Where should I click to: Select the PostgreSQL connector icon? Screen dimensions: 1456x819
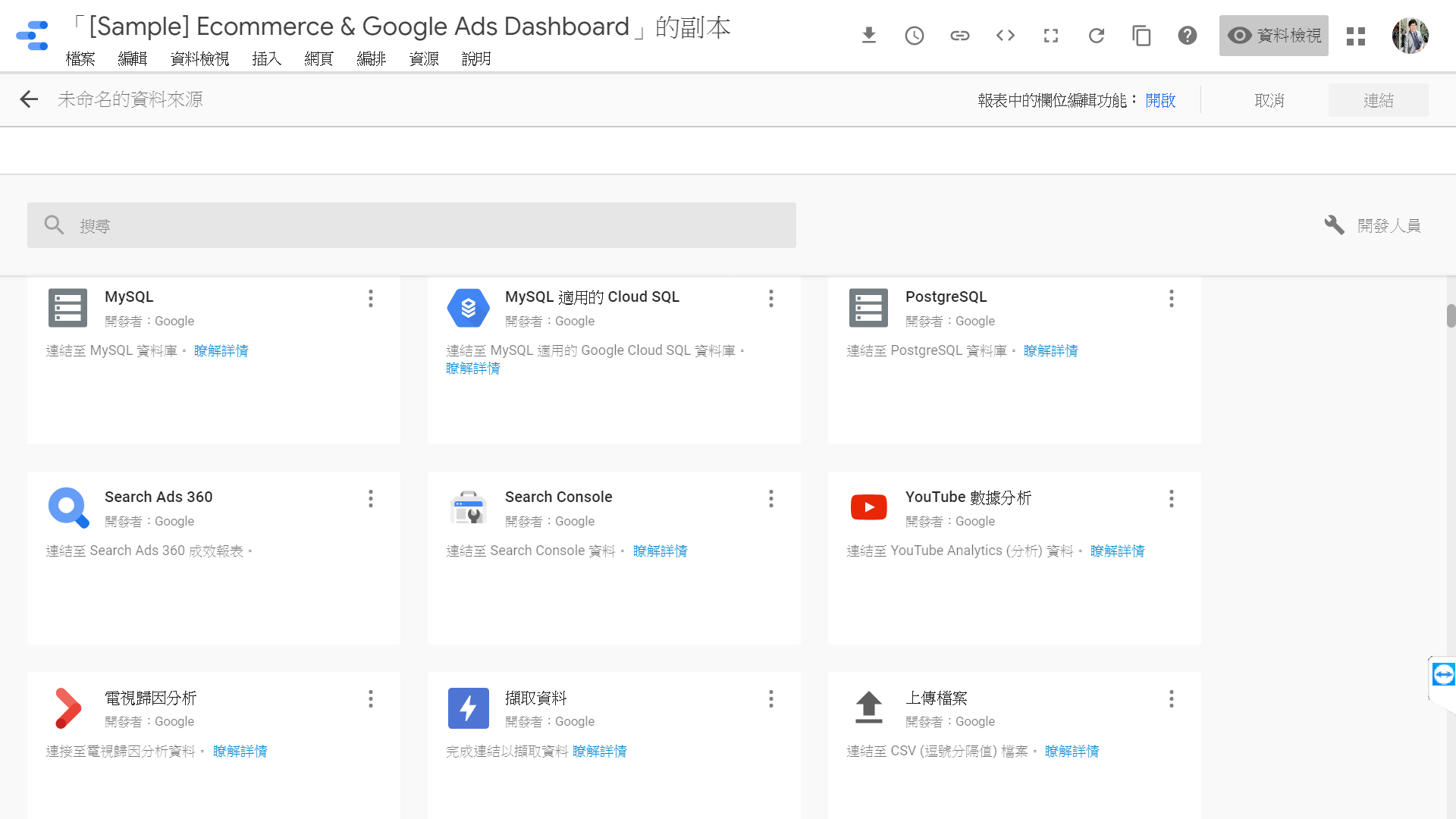[868, 308]
